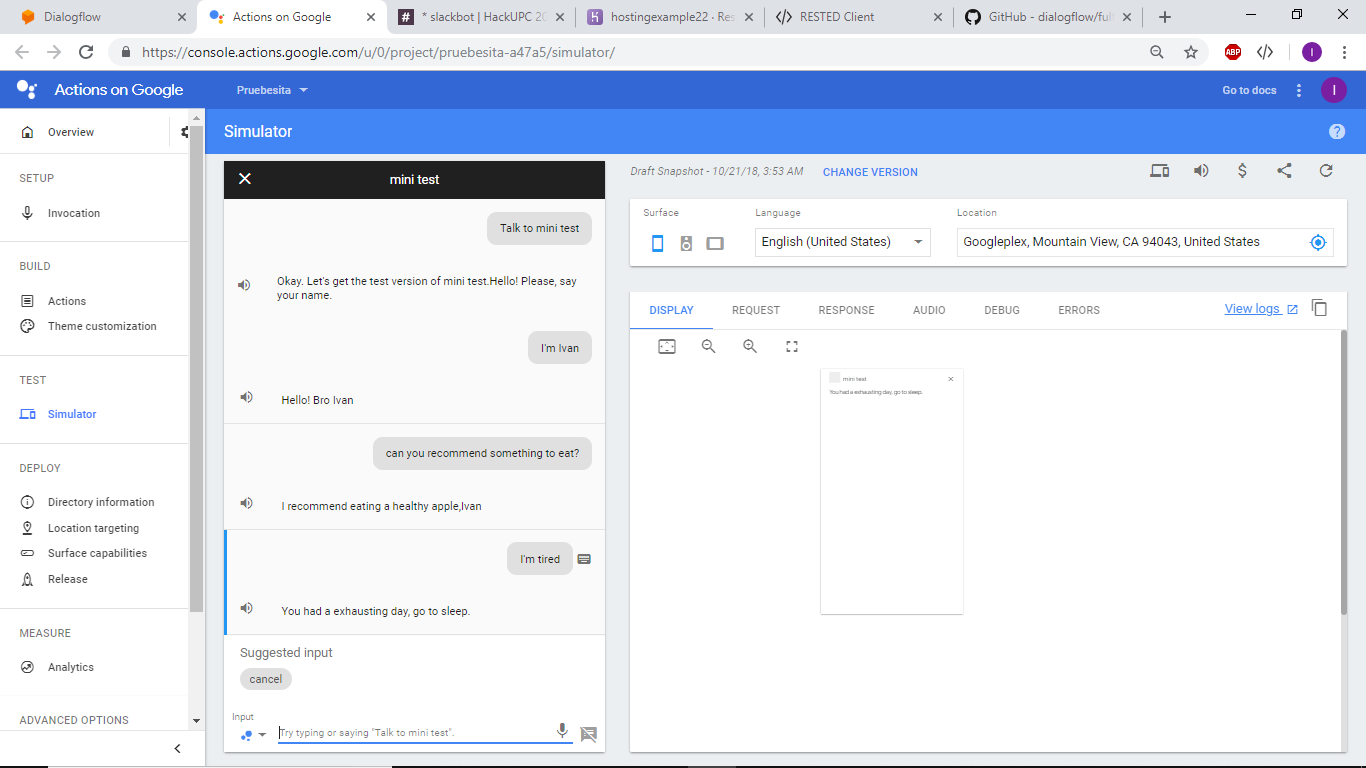This screenshot has width=1366, height=768.
Task: Switch to the DEBUG tab
Action: coord(1002,310)
